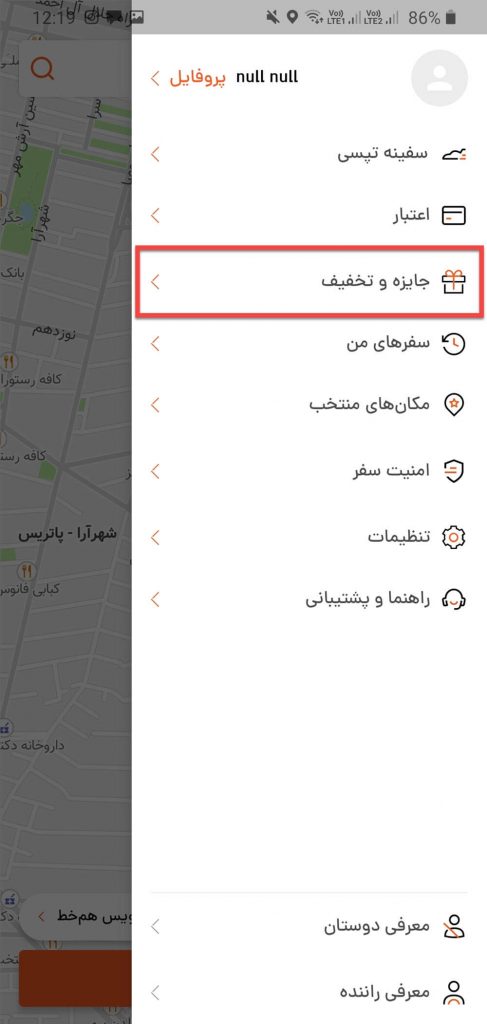Tap the battery icon in status bar
This screenshot has width=487, height=1024.
(x=450, y=18)
